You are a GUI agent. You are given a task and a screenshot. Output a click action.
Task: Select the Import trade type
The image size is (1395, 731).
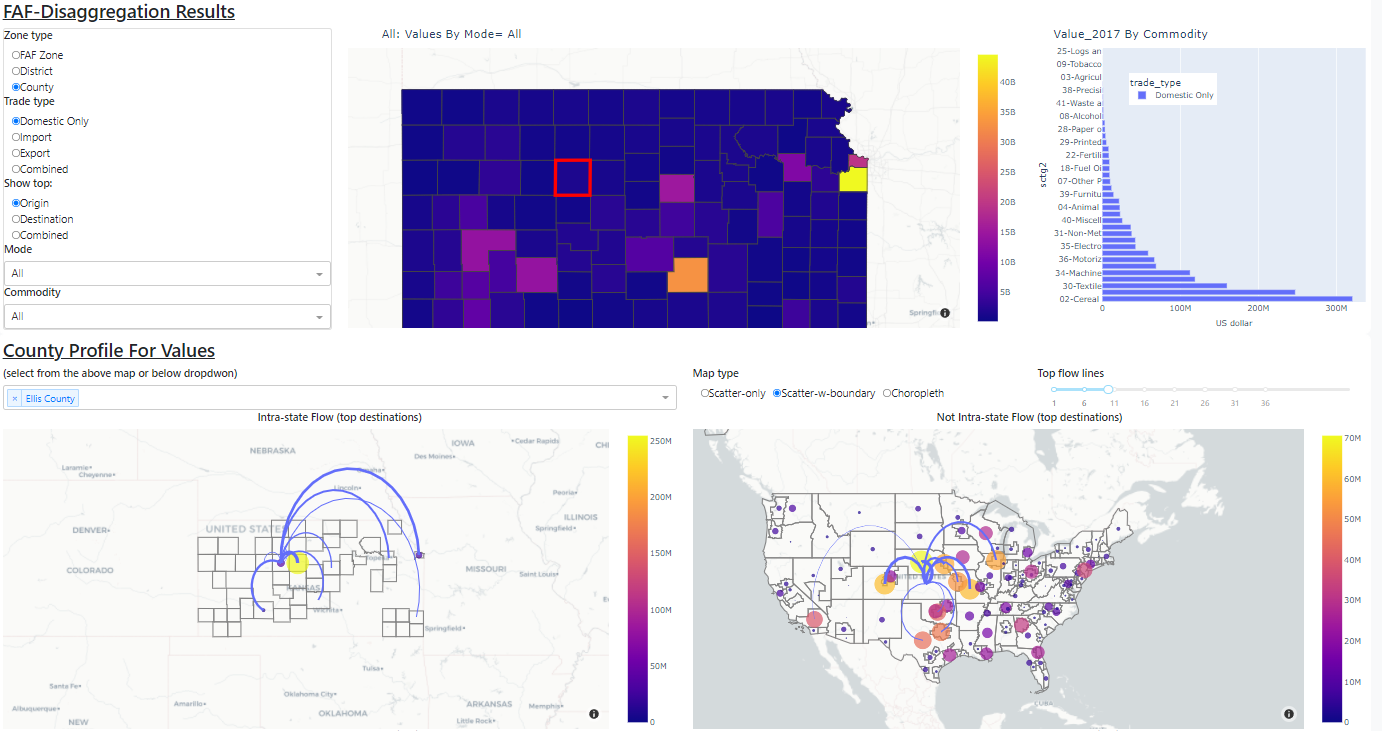(16, 137)
